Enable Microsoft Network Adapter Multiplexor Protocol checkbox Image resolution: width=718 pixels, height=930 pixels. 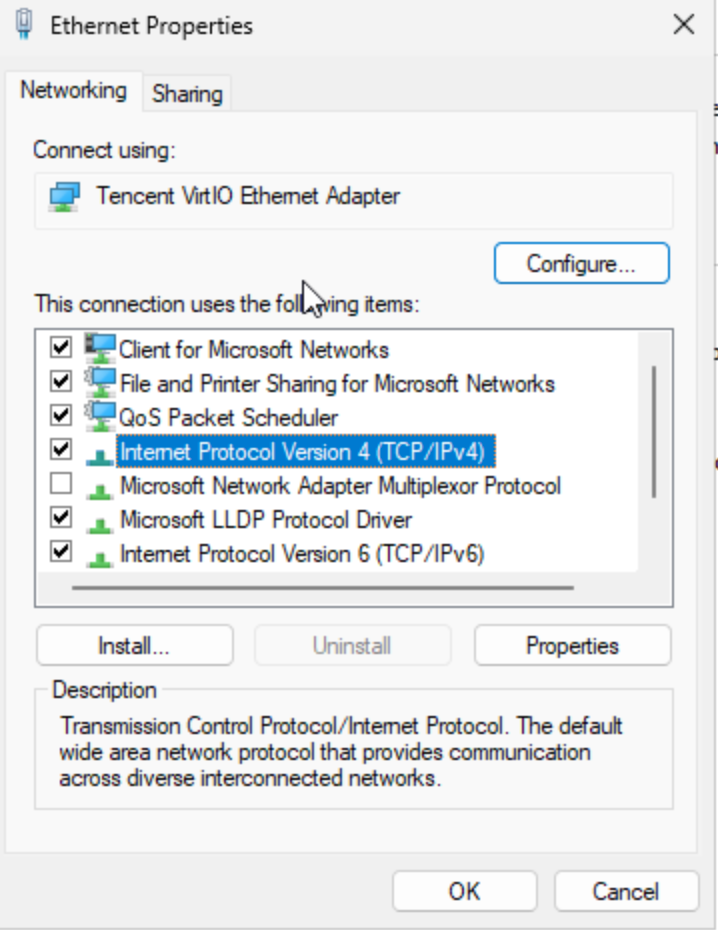[62, 485]
